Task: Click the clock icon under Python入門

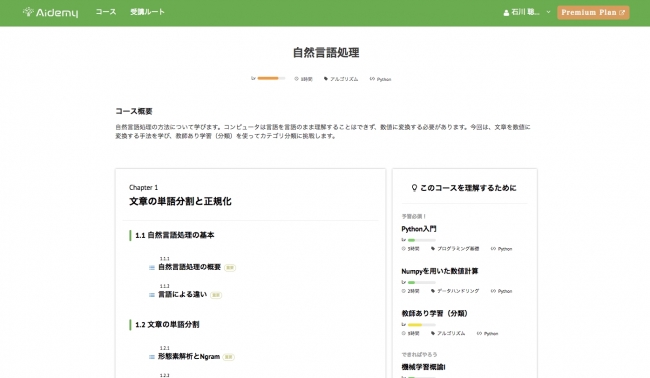Action: pos(403,249)
